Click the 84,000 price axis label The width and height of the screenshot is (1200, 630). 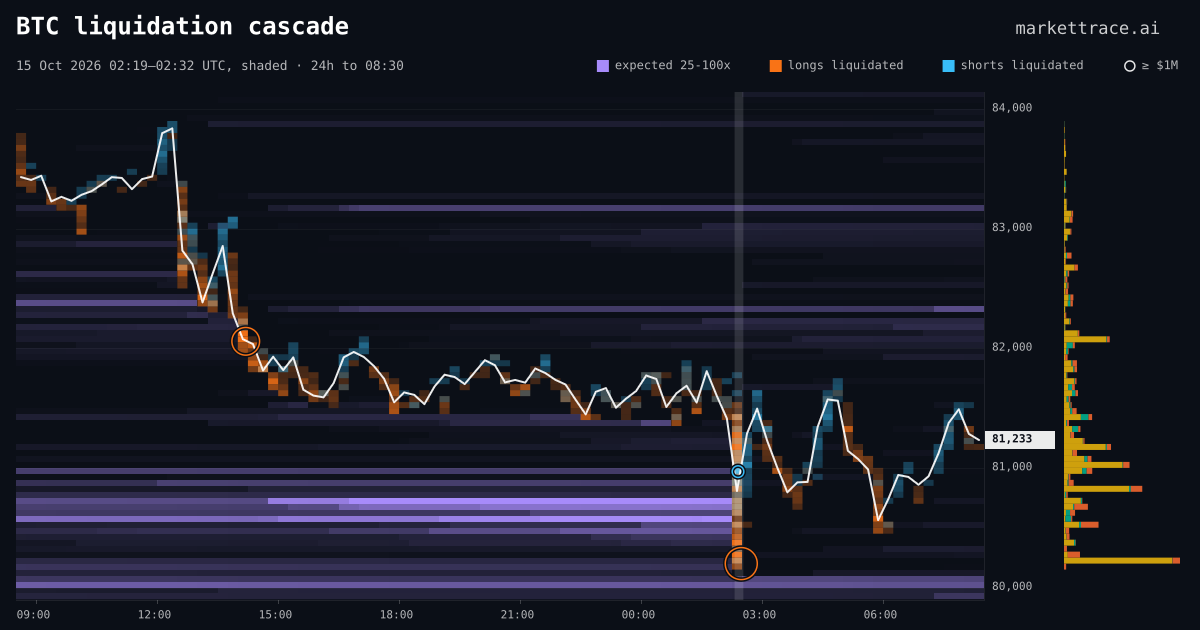(x=1012, y=108)
